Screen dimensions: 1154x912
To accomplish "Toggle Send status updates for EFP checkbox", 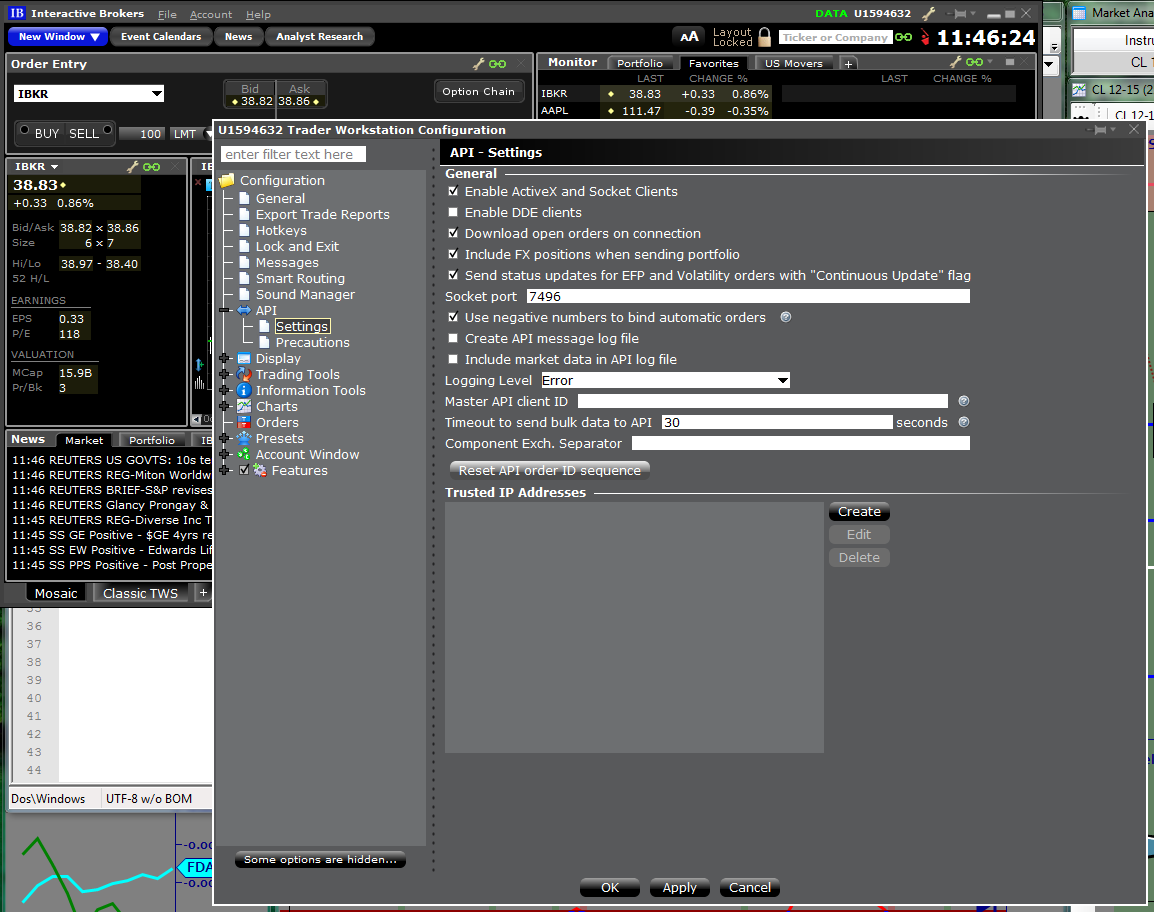I will [453, 275].
